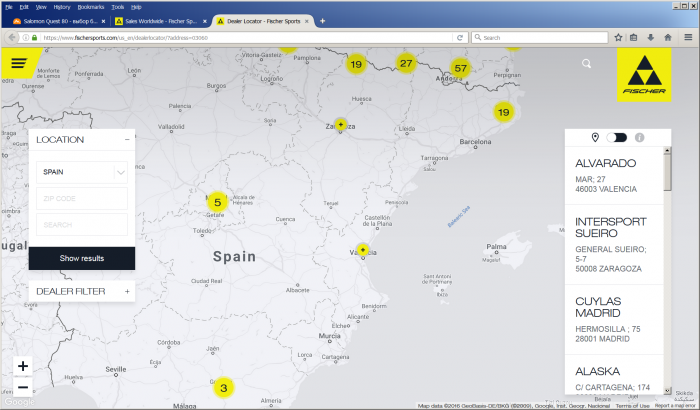Open the Tools menu

point(117,7)
